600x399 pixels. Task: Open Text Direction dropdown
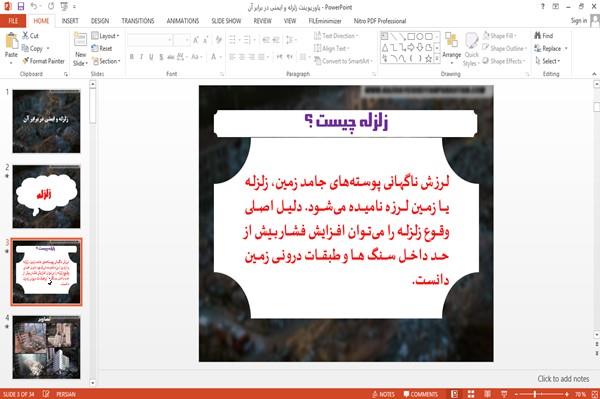[x=336, y=36]
